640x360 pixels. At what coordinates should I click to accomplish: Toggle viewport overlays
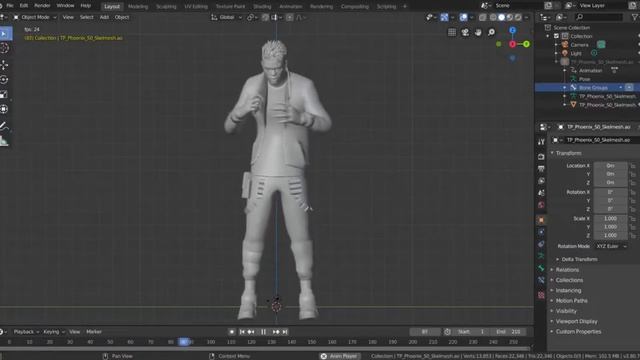coord(463,18)
